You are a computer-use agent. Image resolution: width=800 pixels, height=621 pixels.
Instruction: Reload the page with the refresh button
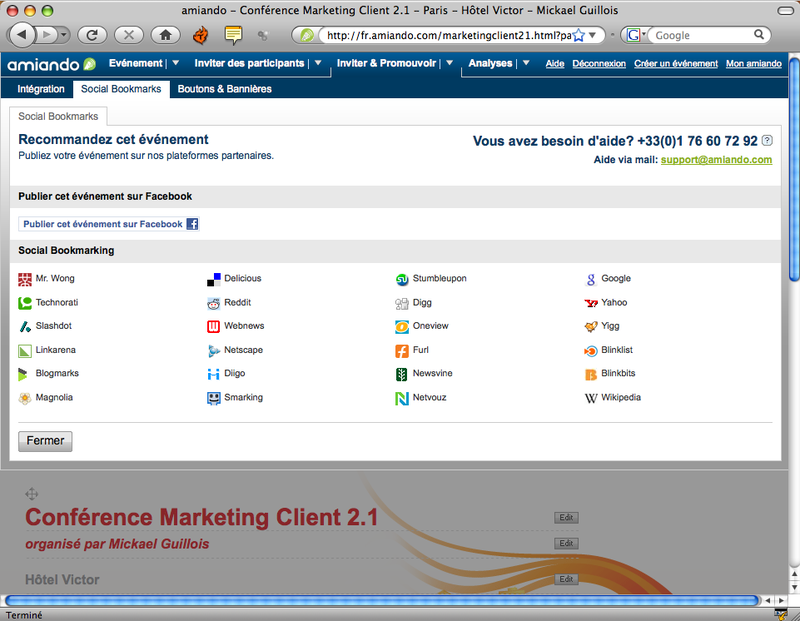click(92, 35)
